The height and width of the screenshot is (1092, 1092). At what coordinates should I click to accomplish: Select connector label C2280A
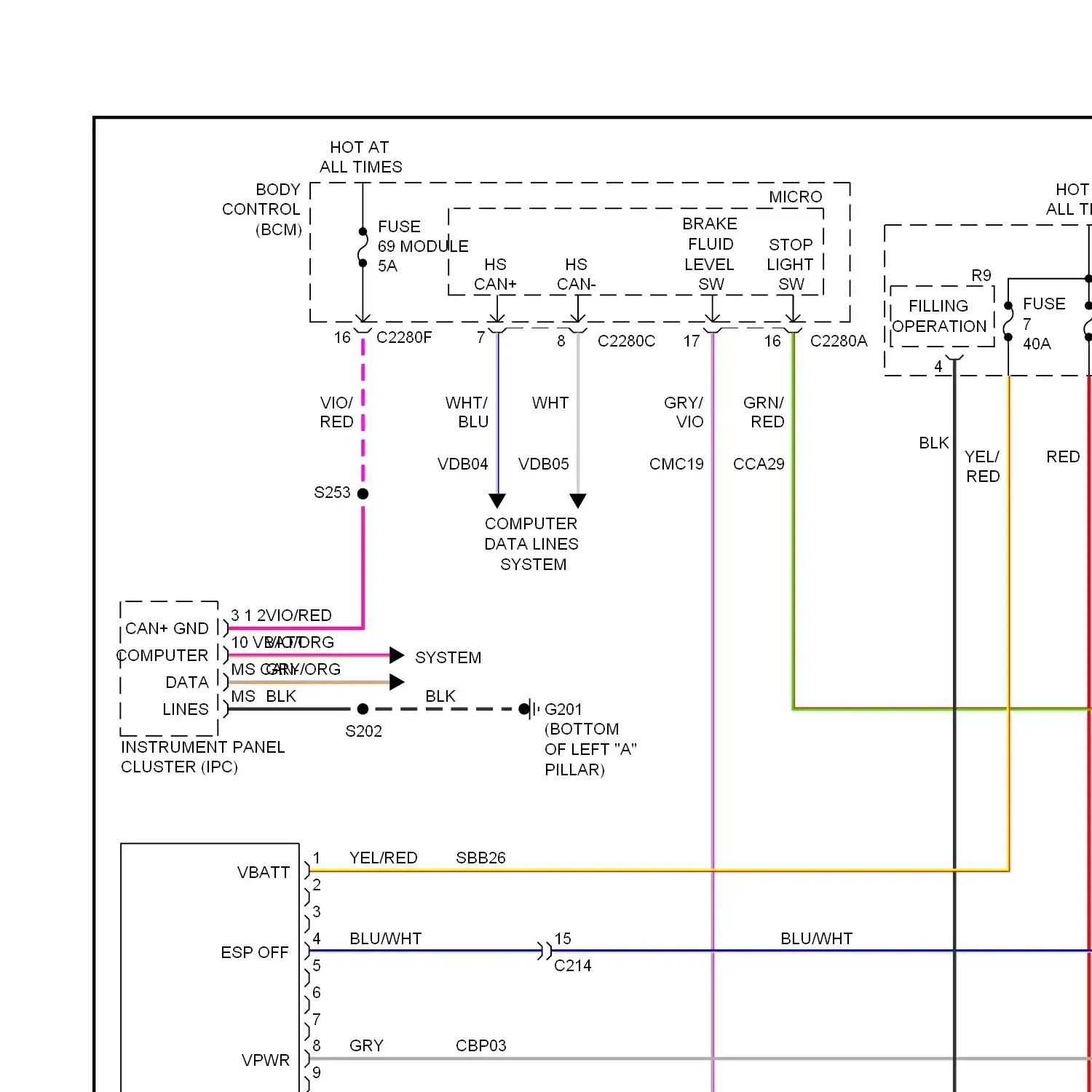(839, 341)
